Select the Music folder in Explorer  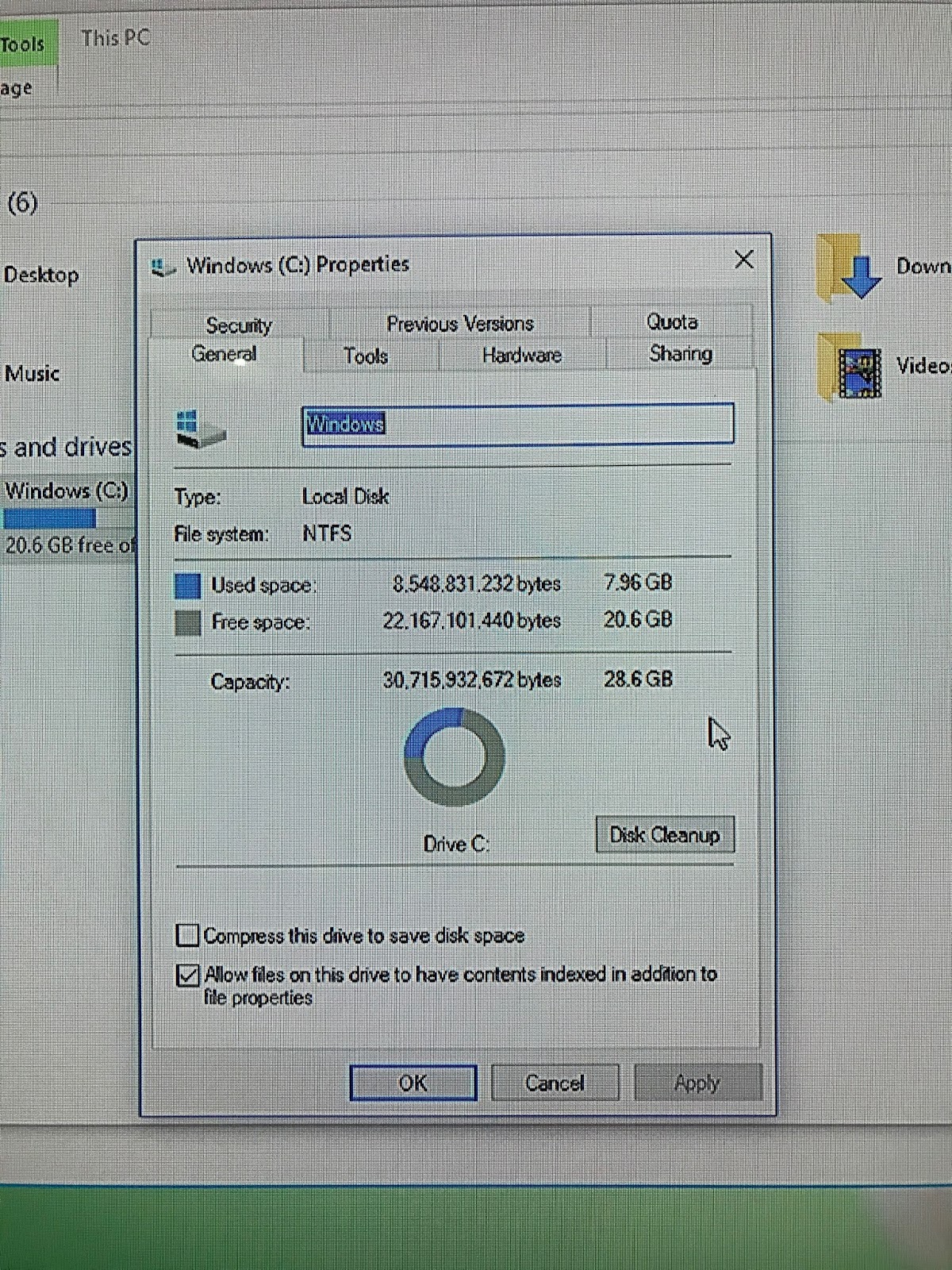click(x=32, y=373)
